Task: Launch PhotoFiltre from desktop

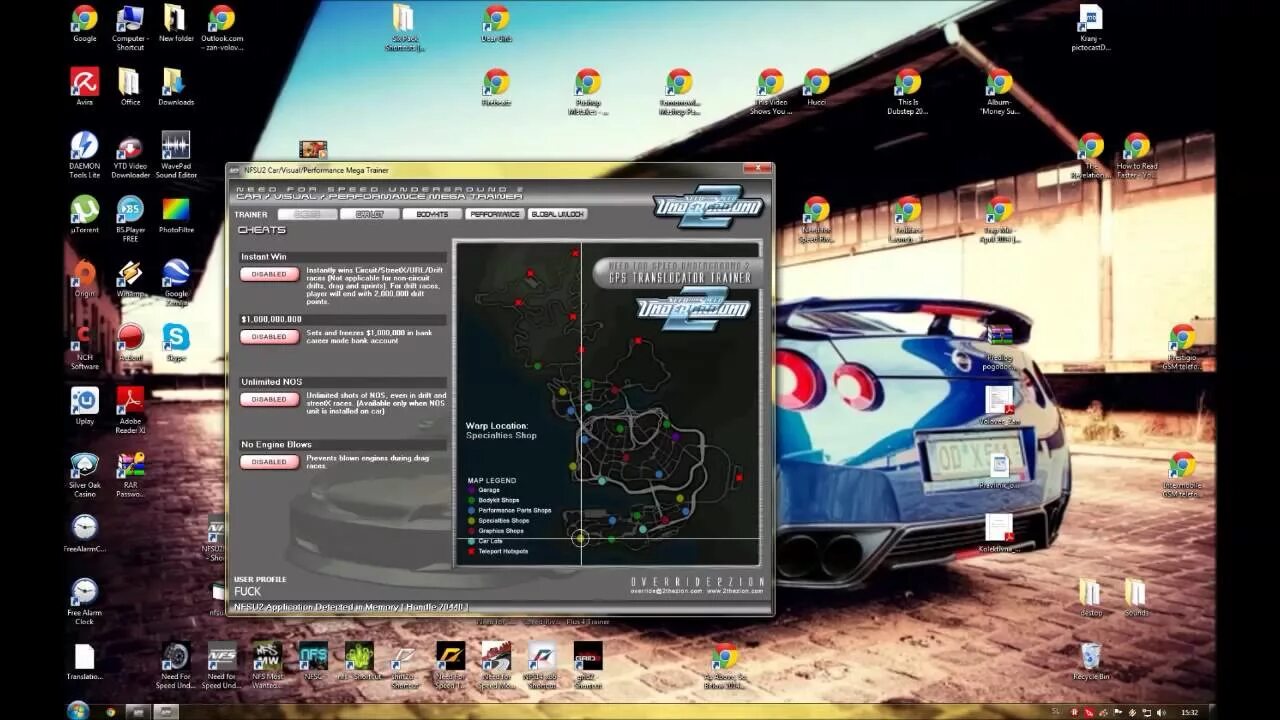Action: pyautogui.click(x=176, y=214)
